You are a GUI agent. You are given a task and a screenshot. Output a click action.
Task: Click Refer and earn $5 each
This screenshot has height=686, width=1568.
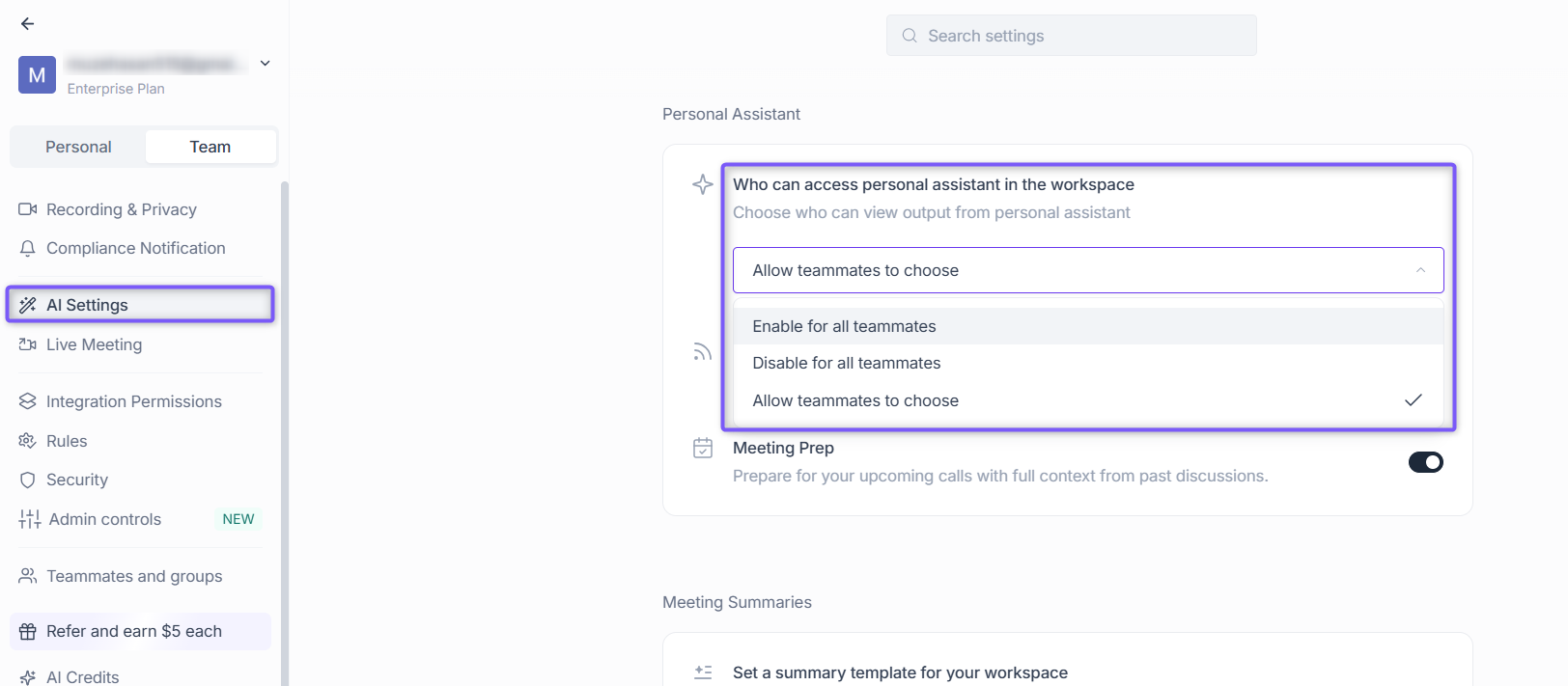141,631
